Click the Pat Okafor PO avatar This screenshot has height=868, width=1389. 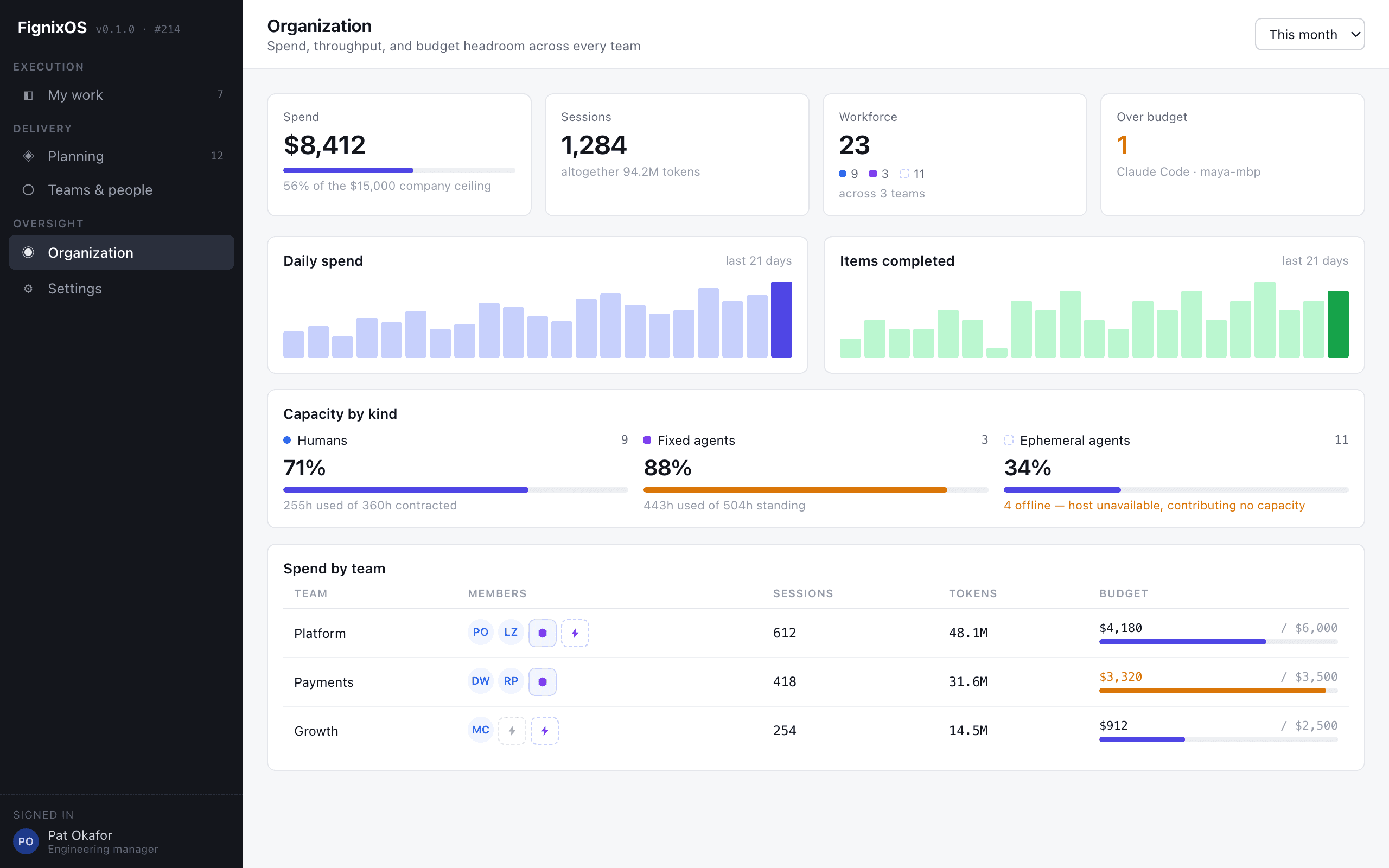[26, 841]
